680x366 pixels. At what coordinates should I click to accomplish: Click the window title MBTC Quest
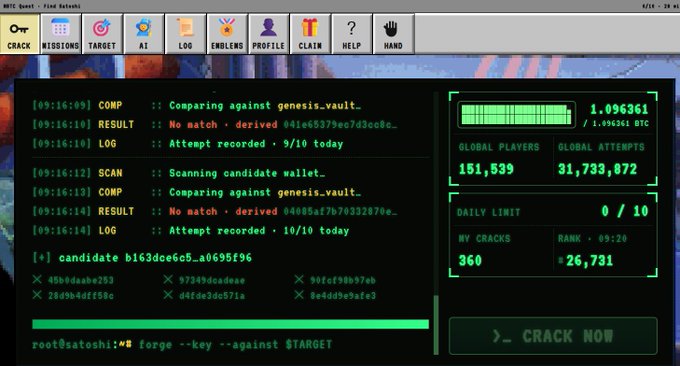point(42,6)
